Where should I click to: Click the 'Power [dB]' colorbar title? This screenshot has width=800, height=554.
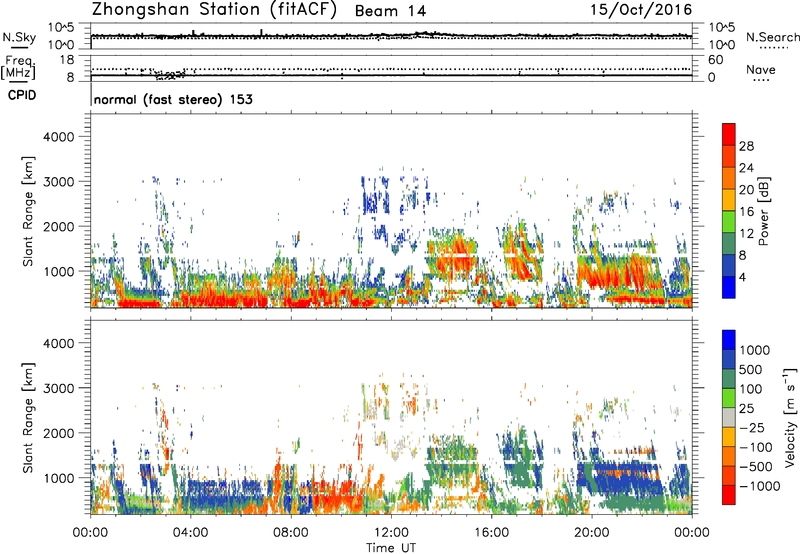pos(763,211)
